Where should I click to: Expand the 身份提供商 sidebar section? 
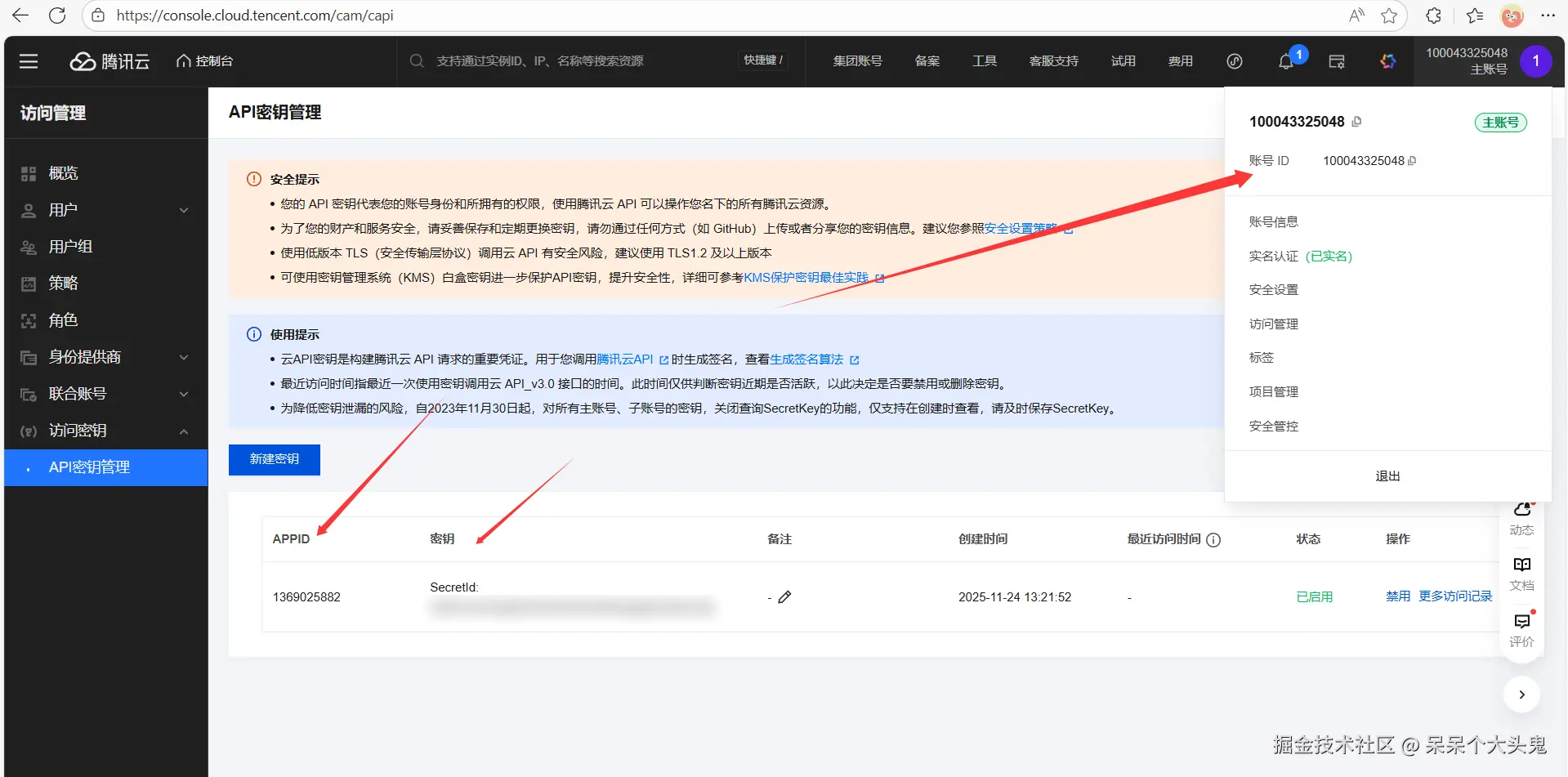click(106, 357)
